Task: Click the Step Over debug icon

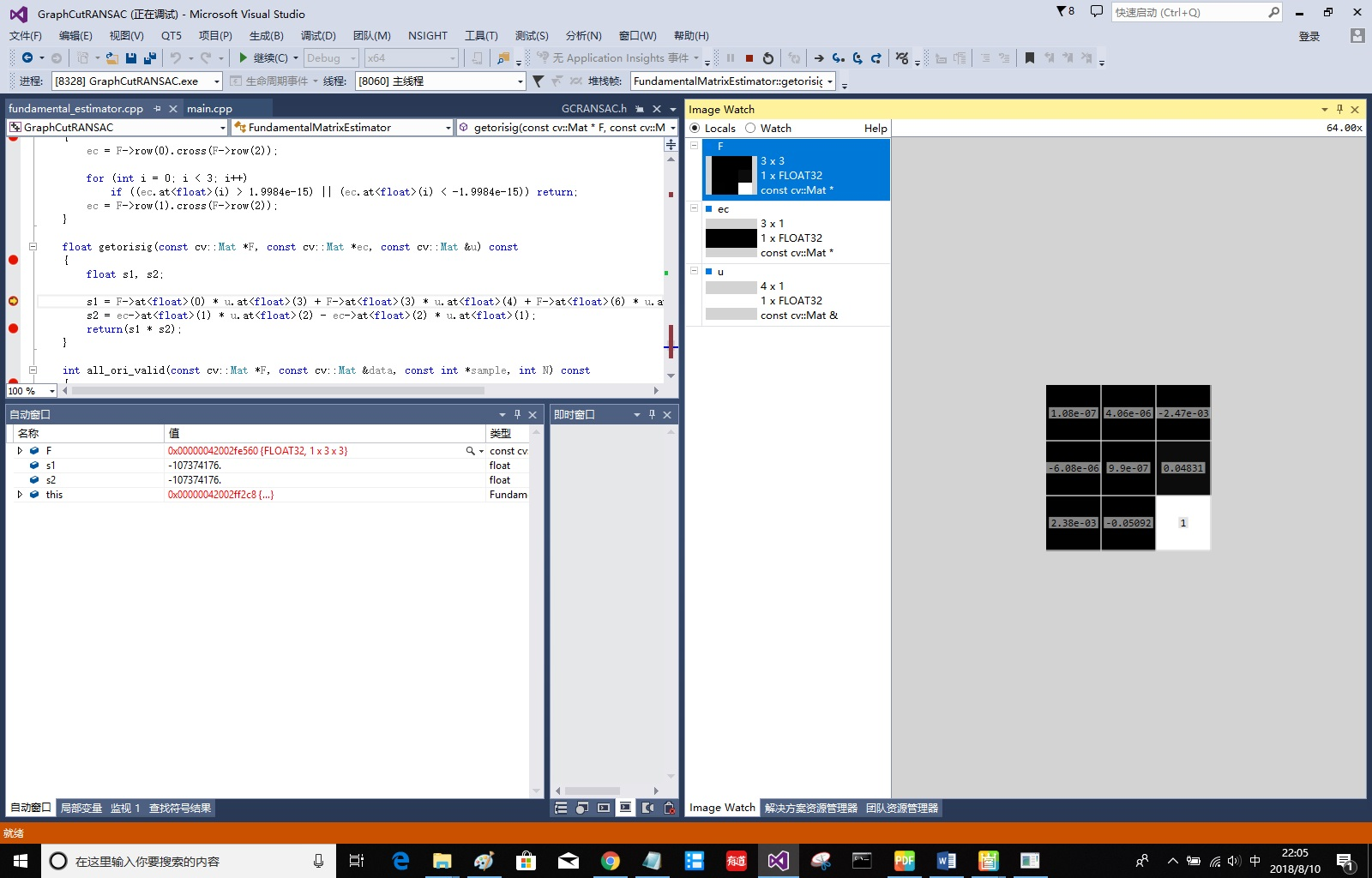Action: click(858, 57)
